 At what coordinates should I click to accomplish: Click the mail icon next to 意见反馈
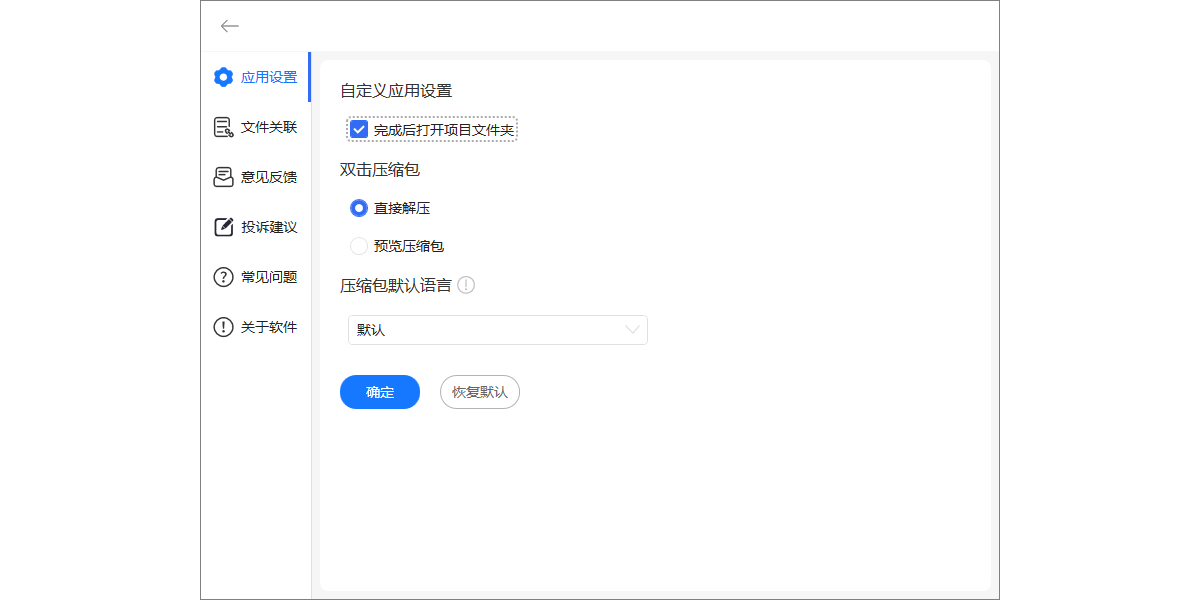pos(223,177)
